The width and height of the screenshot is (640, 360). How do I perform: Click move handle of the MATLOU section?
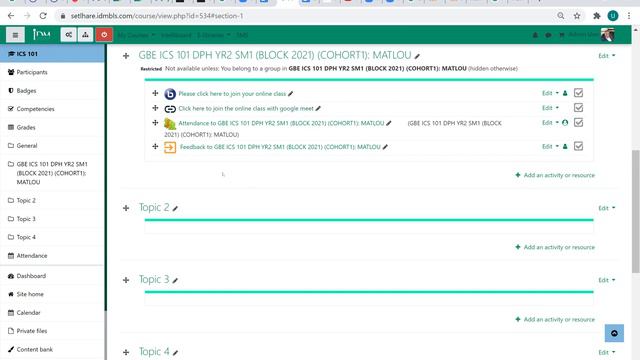tap(126, 56)
